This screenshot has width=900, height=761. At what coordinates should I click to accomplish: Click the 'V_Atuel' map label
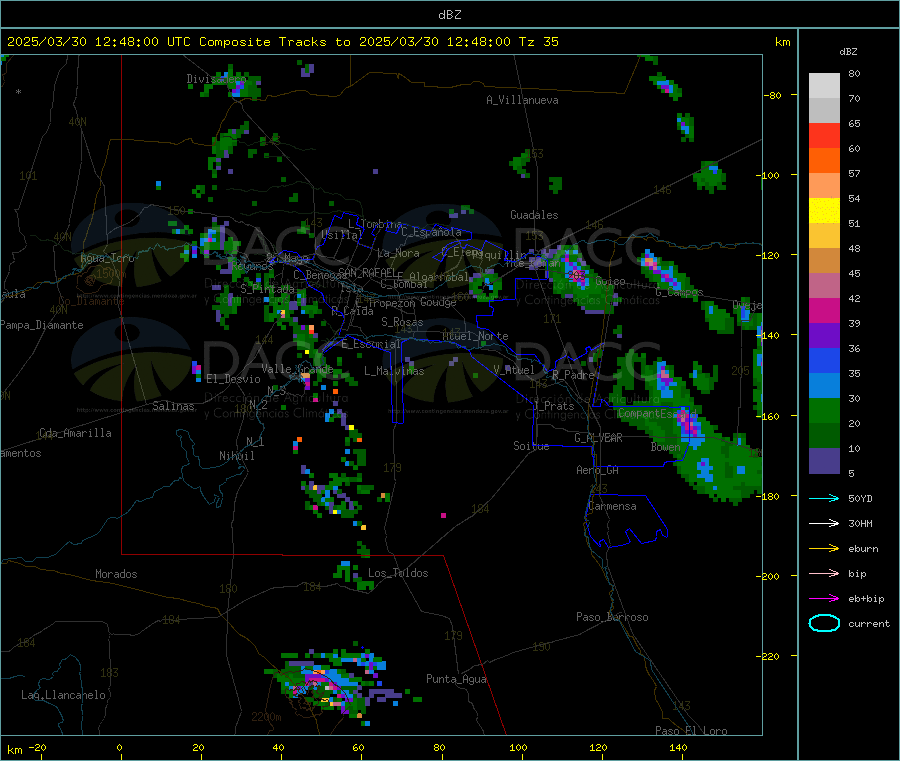tap(514, 370)
